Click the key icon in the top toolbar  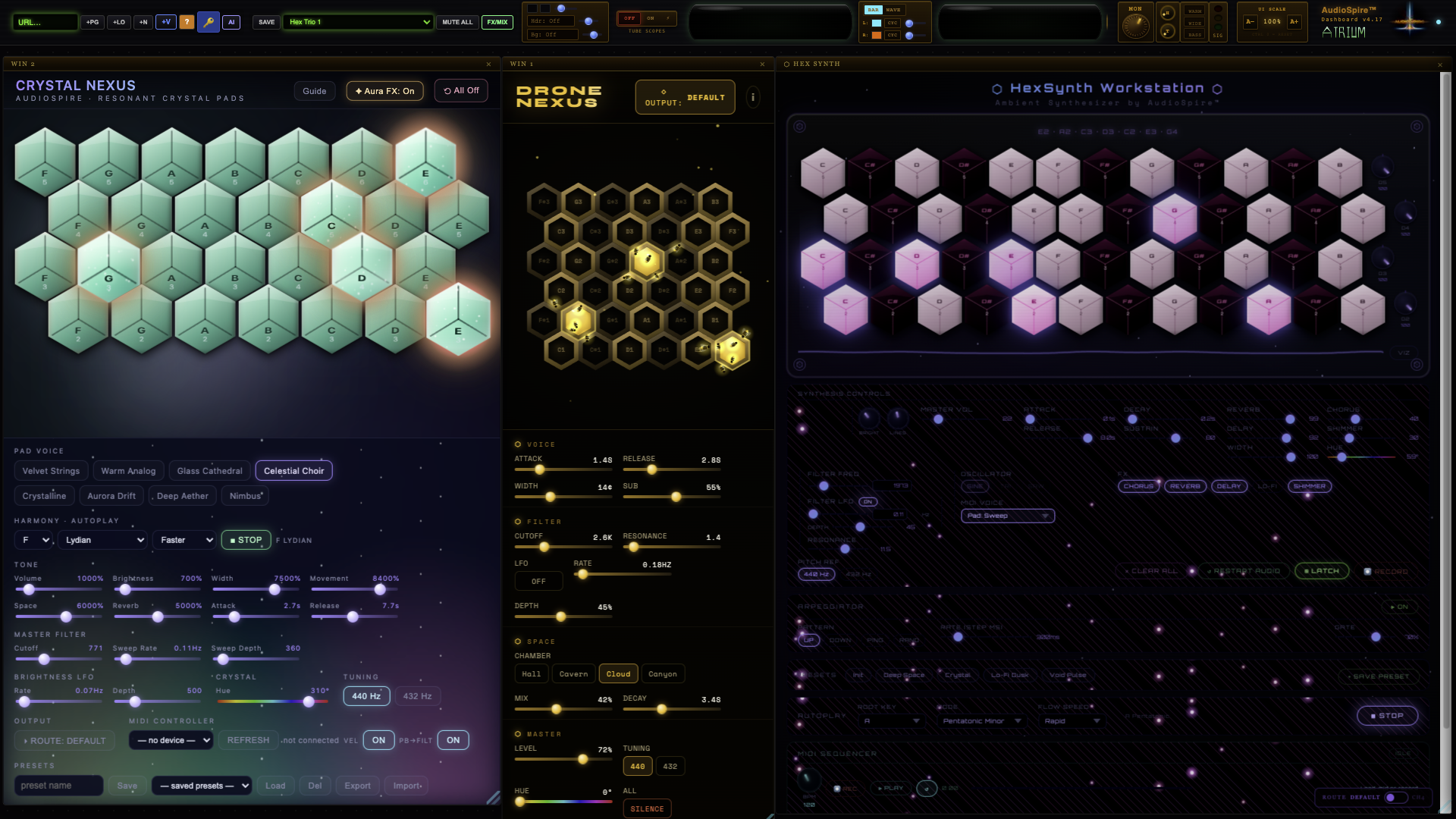[209, 22]
